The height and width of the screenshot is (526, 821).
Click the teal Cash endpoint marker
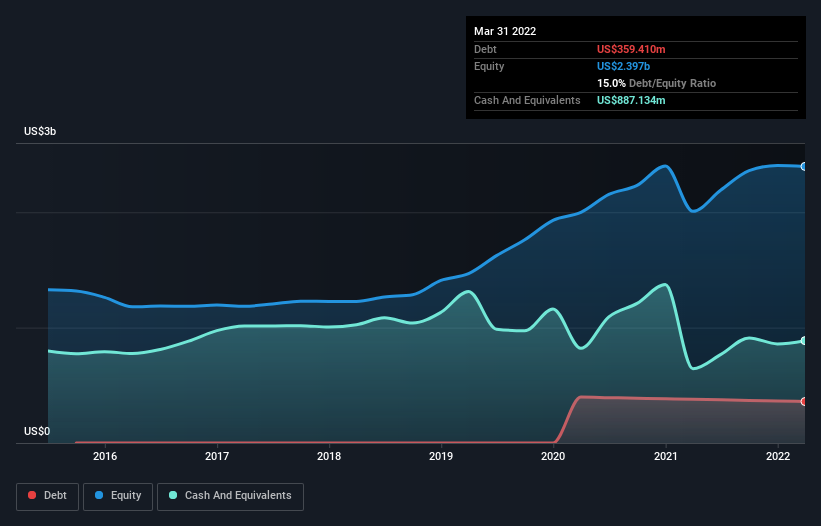pos(804,341)
